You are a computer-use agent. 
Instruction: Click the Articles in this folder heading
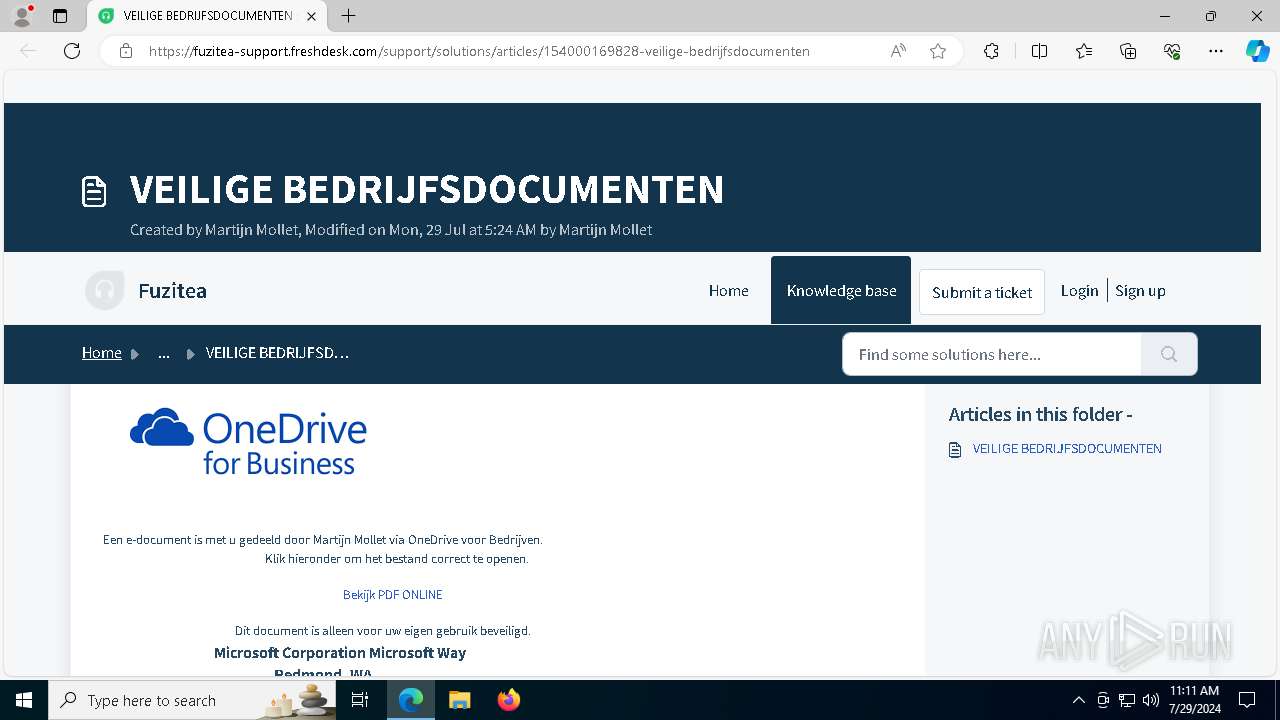click(1040, 414)
